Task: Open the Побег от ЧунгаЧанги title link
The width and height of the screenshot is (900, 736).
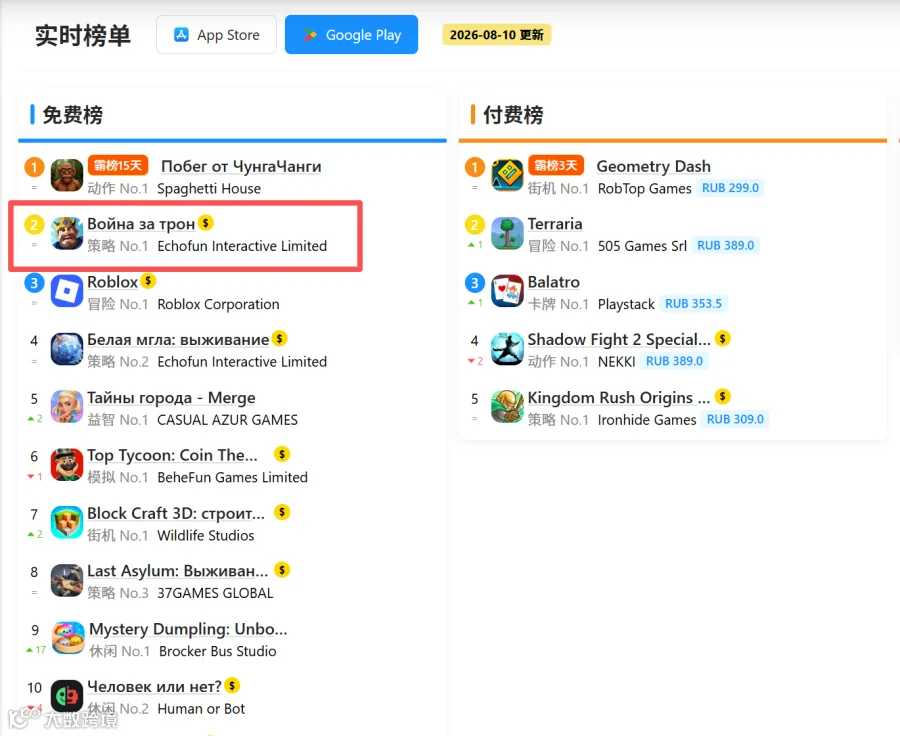Action: [241, 166]
